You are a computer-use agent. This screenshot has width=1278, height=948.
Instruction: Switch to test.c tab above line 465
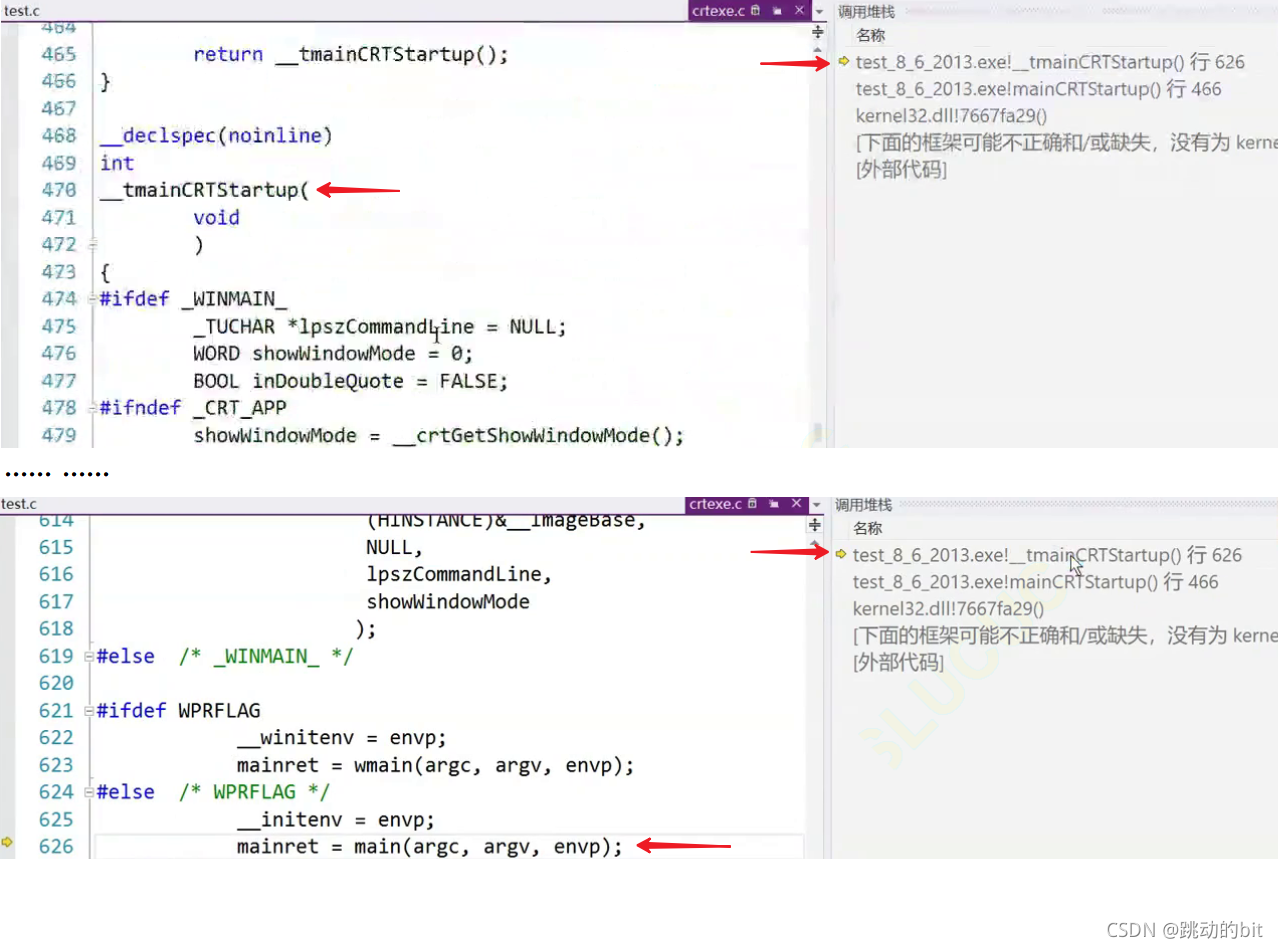pos(22,11)
